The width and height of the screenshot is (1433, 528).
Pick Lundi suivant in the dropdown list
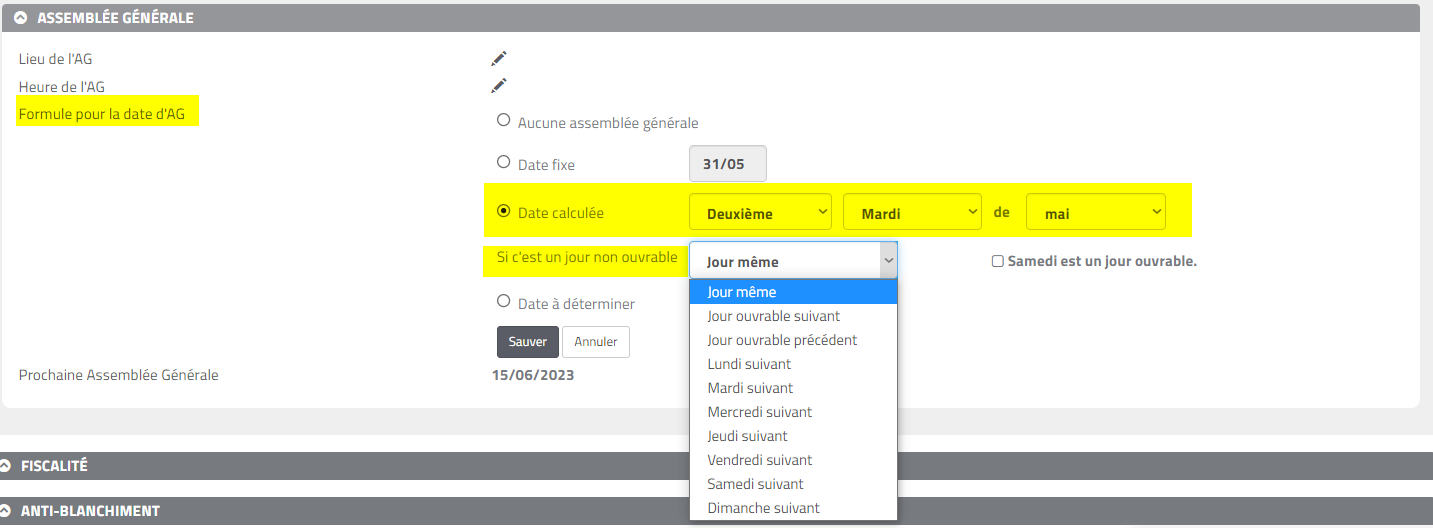(749, 364)
